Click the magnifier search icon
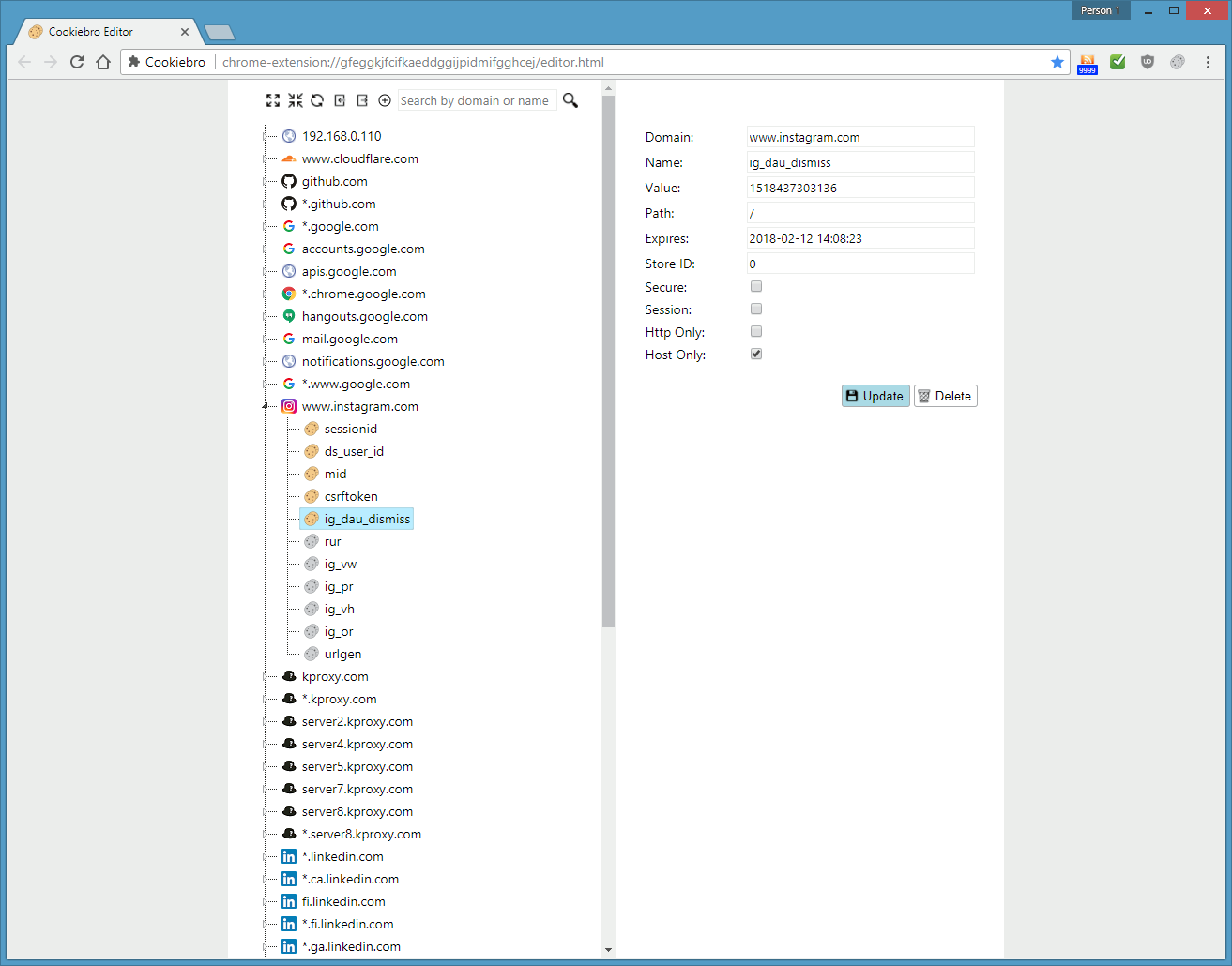This screenshot has width=1232, height=966. (x=570, y=100)
